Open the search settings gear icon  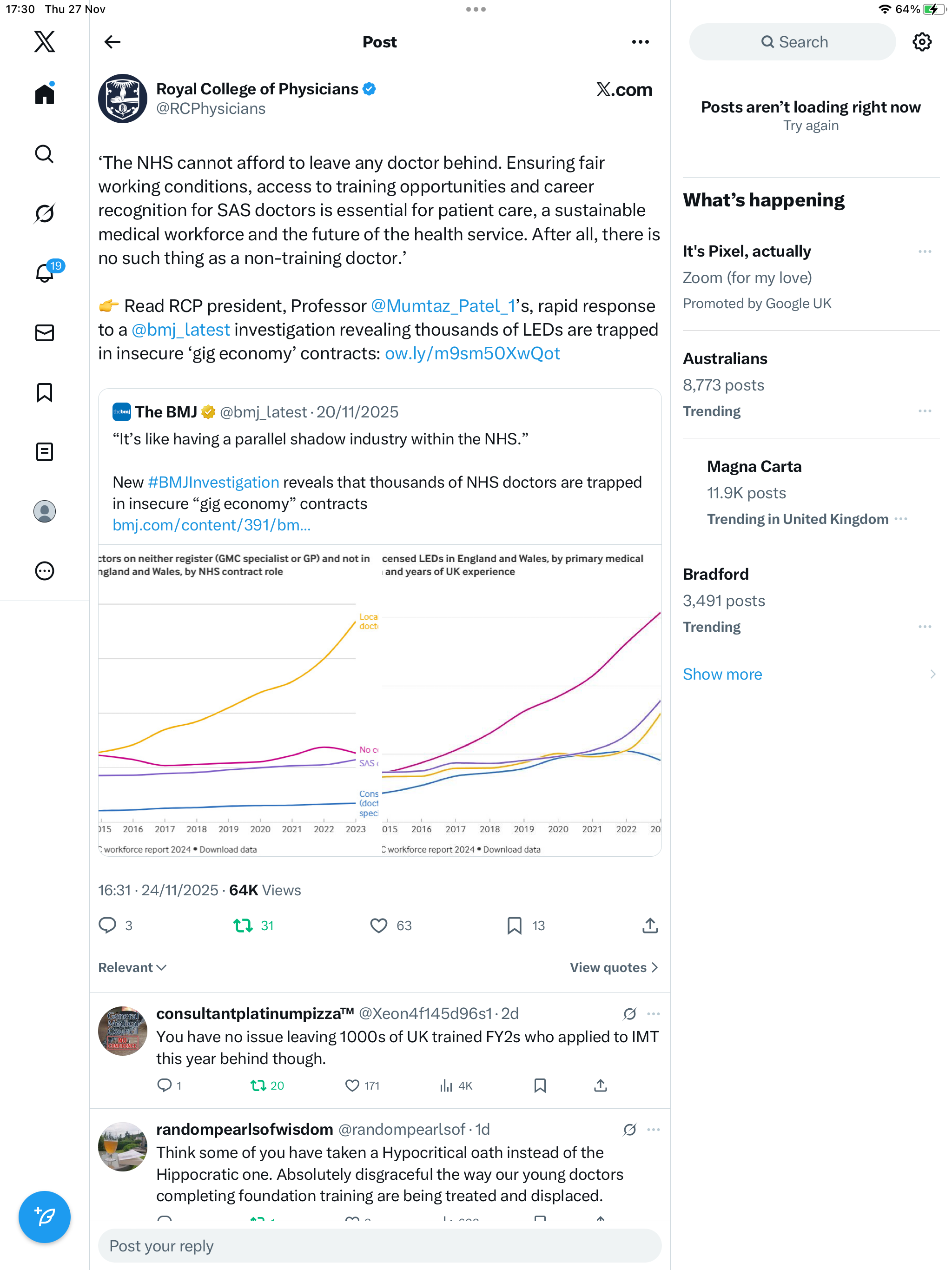pos(922,42)
